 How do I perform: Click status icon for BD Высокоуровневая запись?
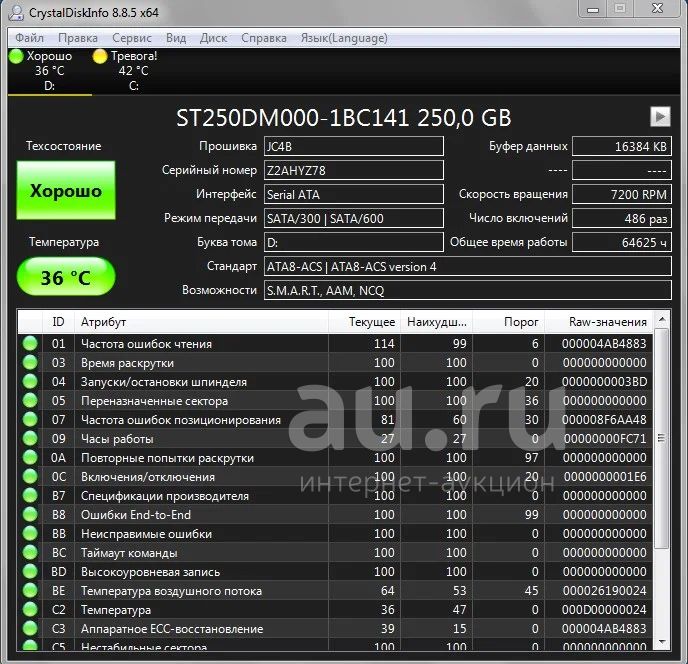tap(30, 571)
